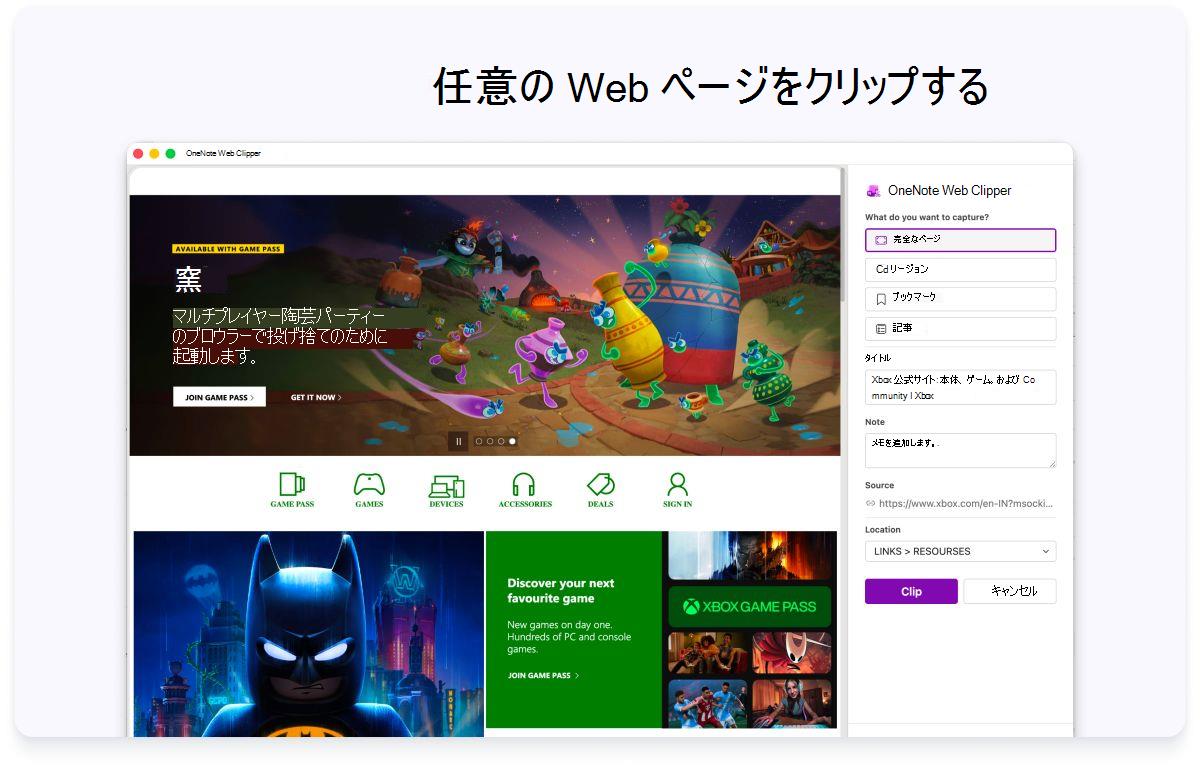
Task: Open the Deals tag icon
Action: tap(600, 485)
